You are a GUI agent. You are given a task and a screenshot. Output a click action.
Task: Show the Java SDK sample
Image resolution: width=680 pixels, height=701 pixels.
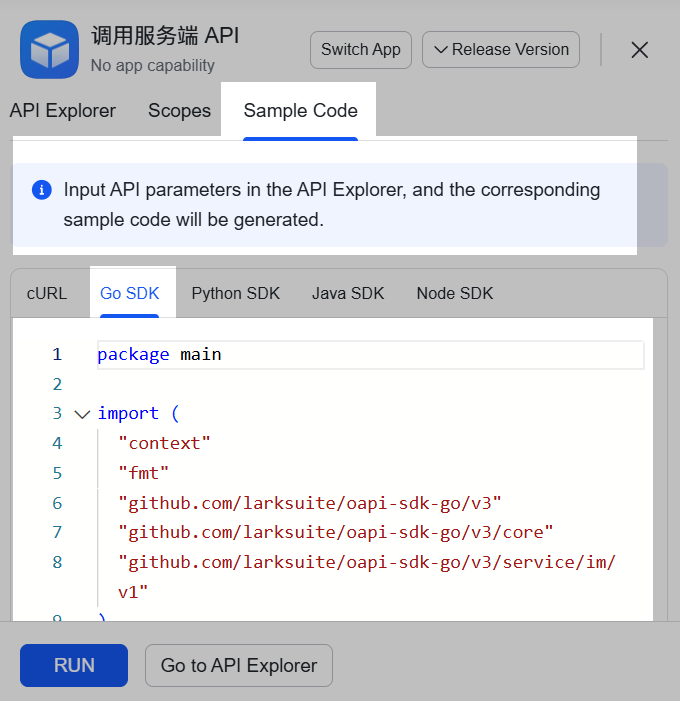tap(348, 294)
